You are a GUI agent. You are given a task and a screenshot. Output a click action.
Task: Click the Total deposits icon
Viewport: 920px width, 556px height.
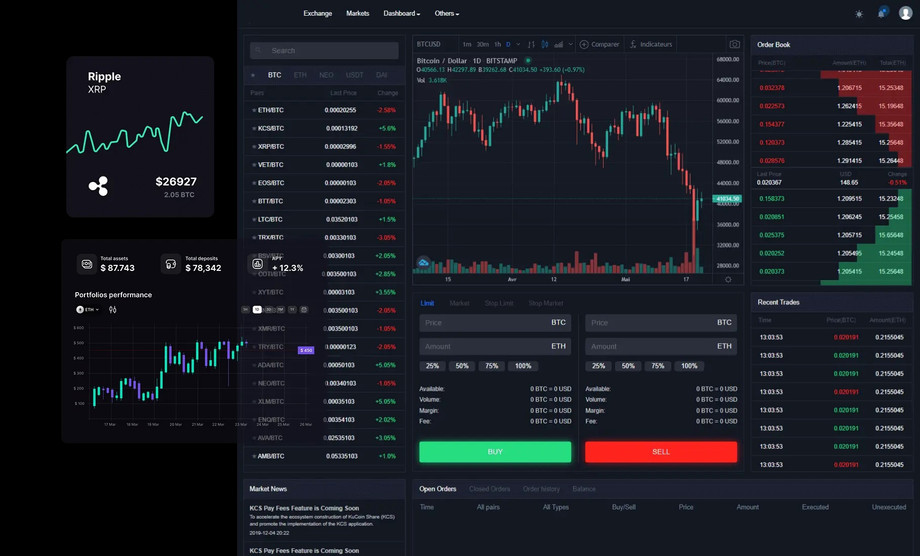click(x=170, y=265)
